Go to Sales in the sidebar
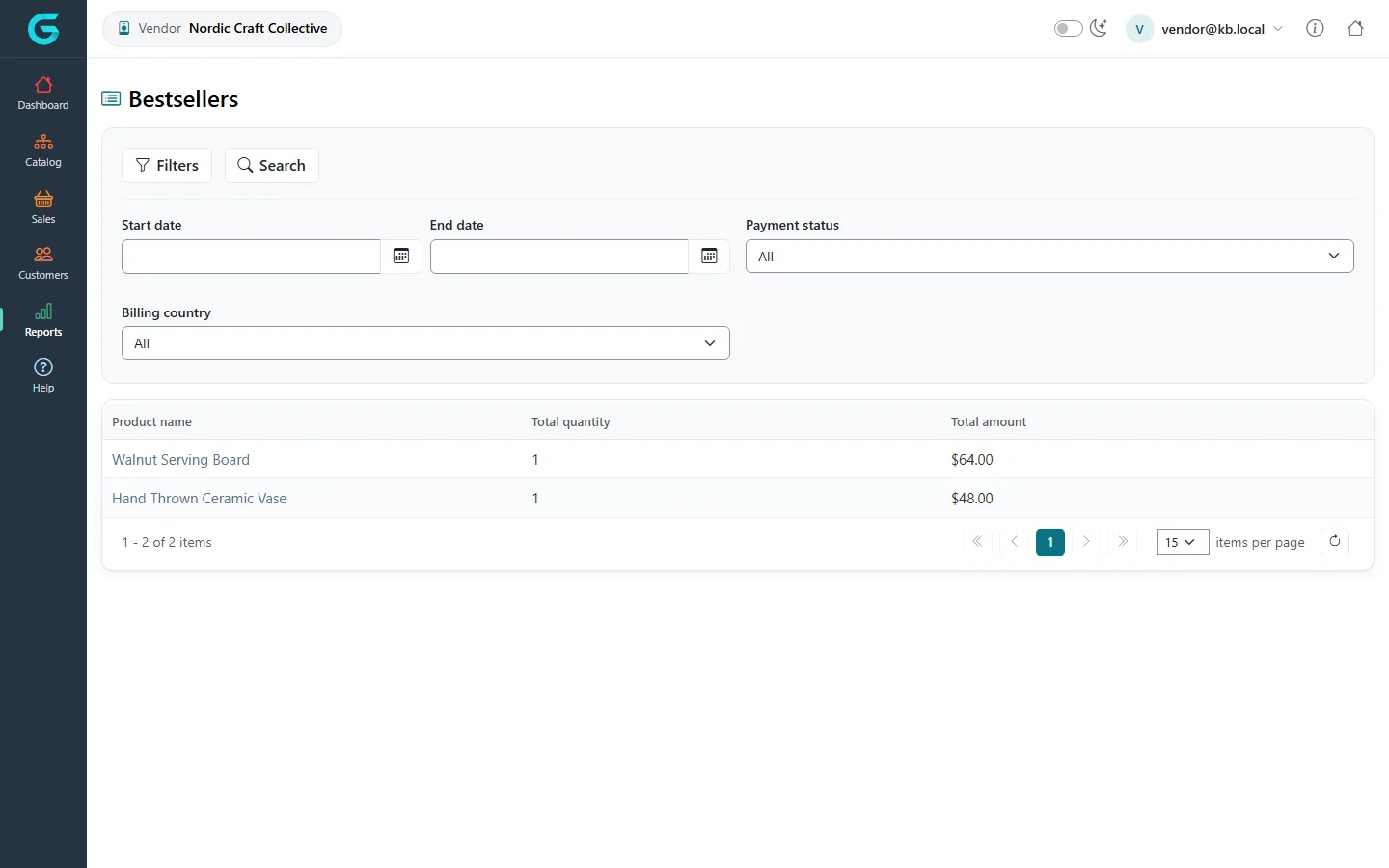 (x=43, y=207)
